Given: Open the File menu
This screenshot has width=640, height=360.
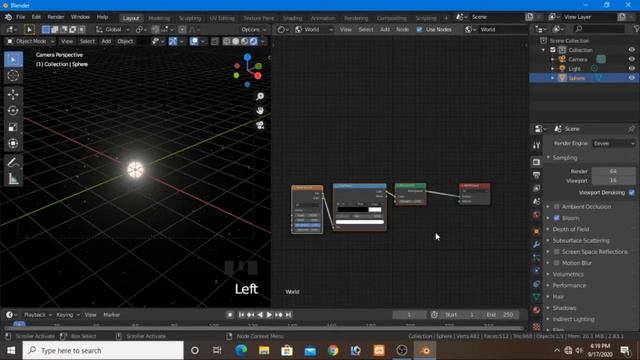Looking at the screenshot, I should click(x=20, y=17).
